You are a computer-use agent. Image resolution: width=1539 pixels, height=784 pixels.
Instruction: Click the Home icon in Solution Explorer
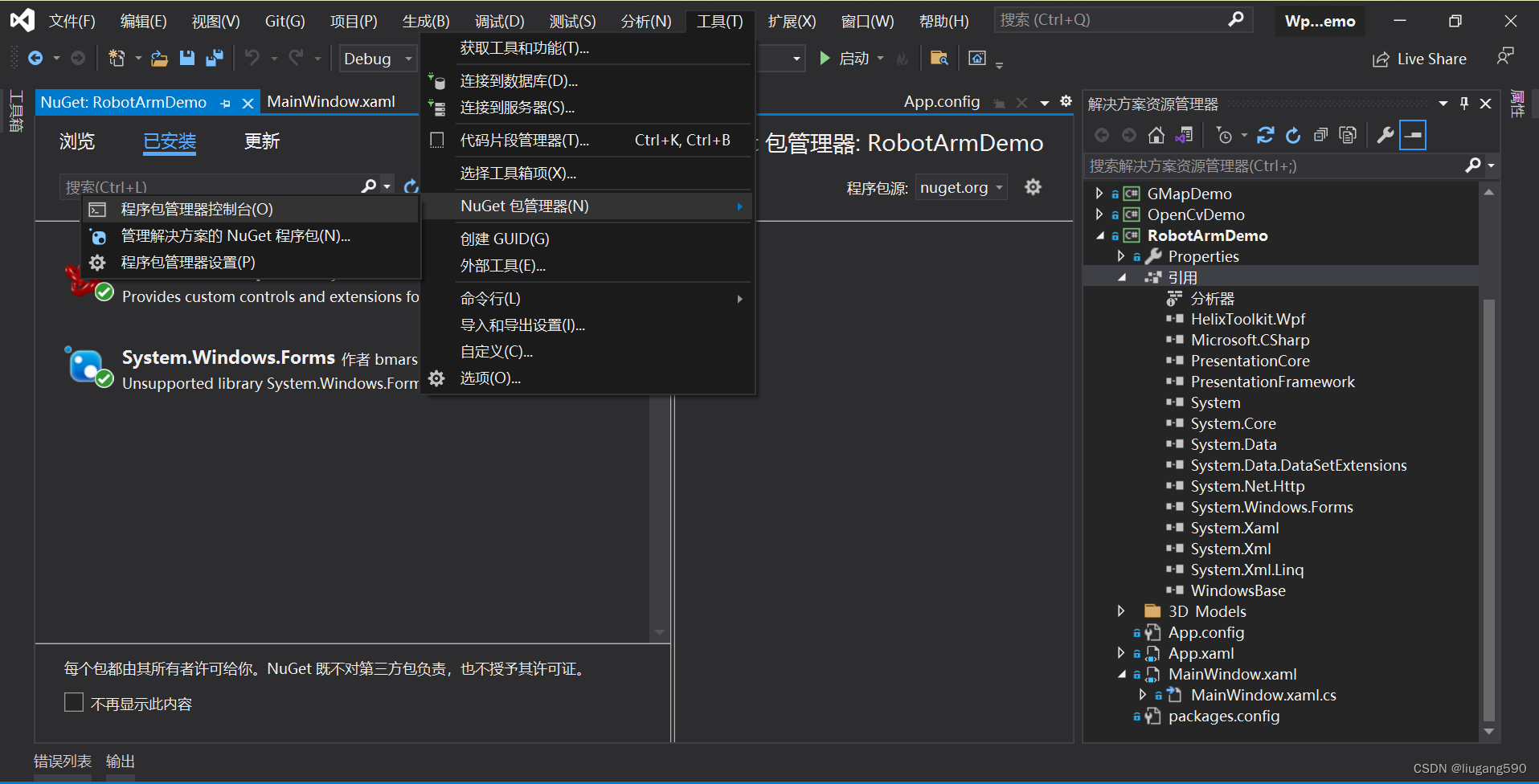pyautogui.click(x=1156, y=135)
